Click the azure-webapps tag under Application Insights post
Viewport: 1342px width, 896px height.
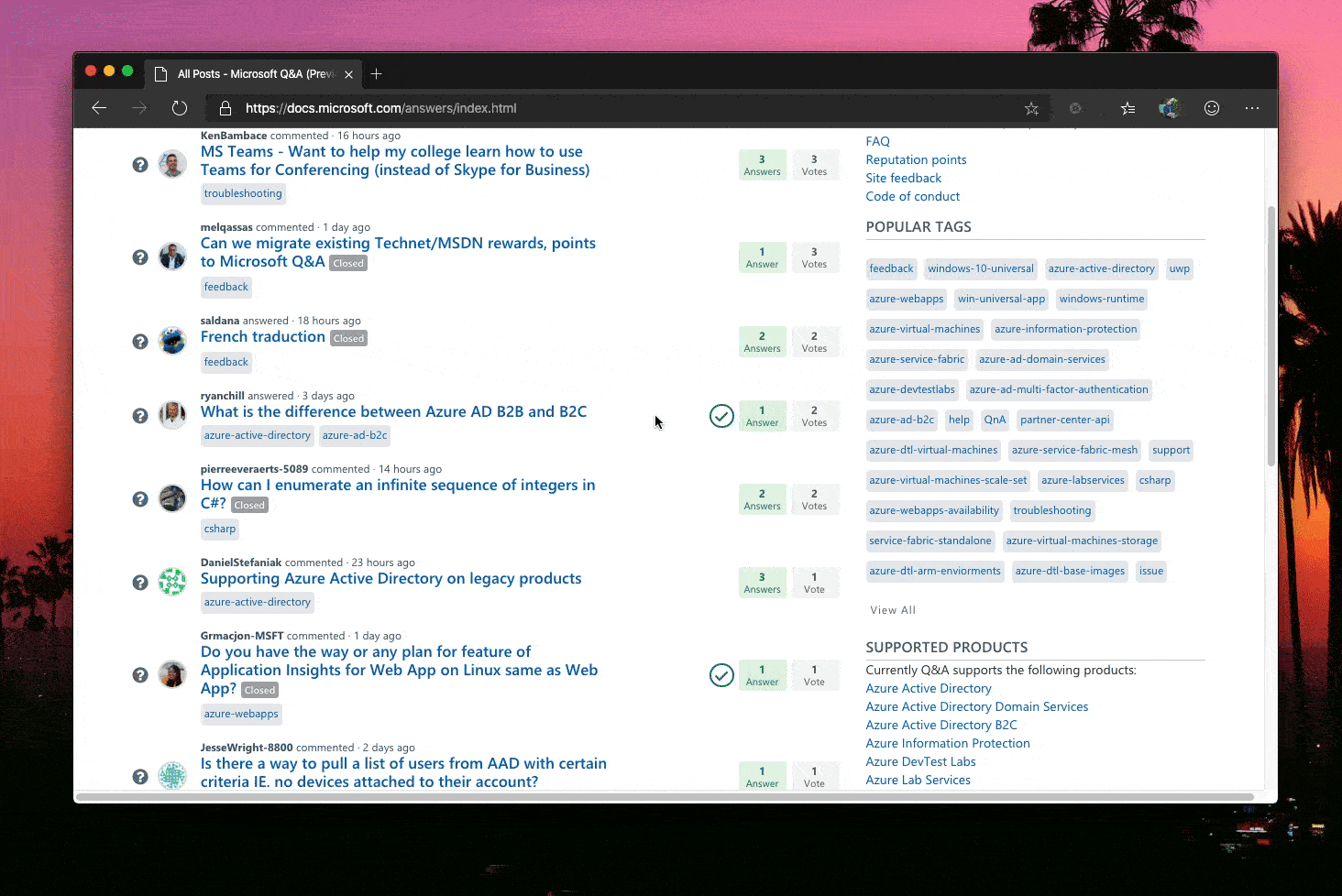(241, 714)
